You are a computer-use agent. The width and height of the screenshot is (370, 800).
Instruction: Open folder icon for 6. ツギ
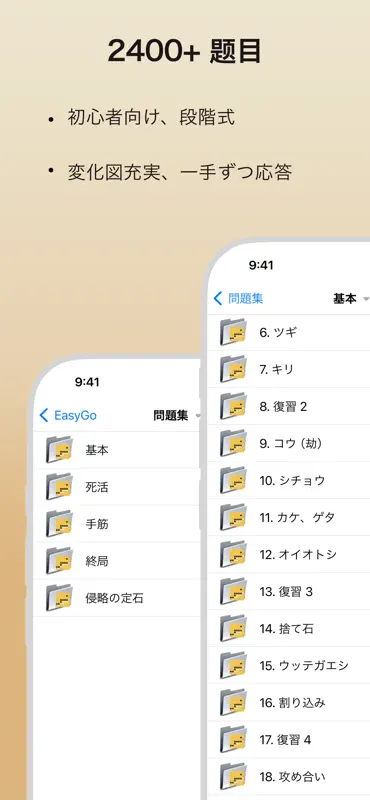coord(233,332)
